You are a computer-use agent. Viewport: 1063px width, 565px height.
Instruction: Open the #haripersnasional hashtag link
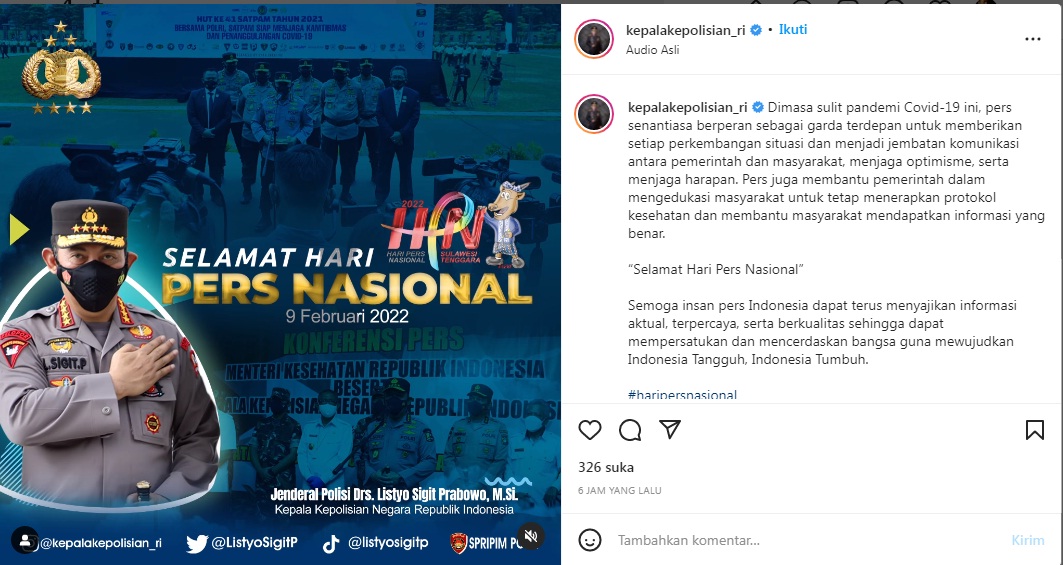682,394
